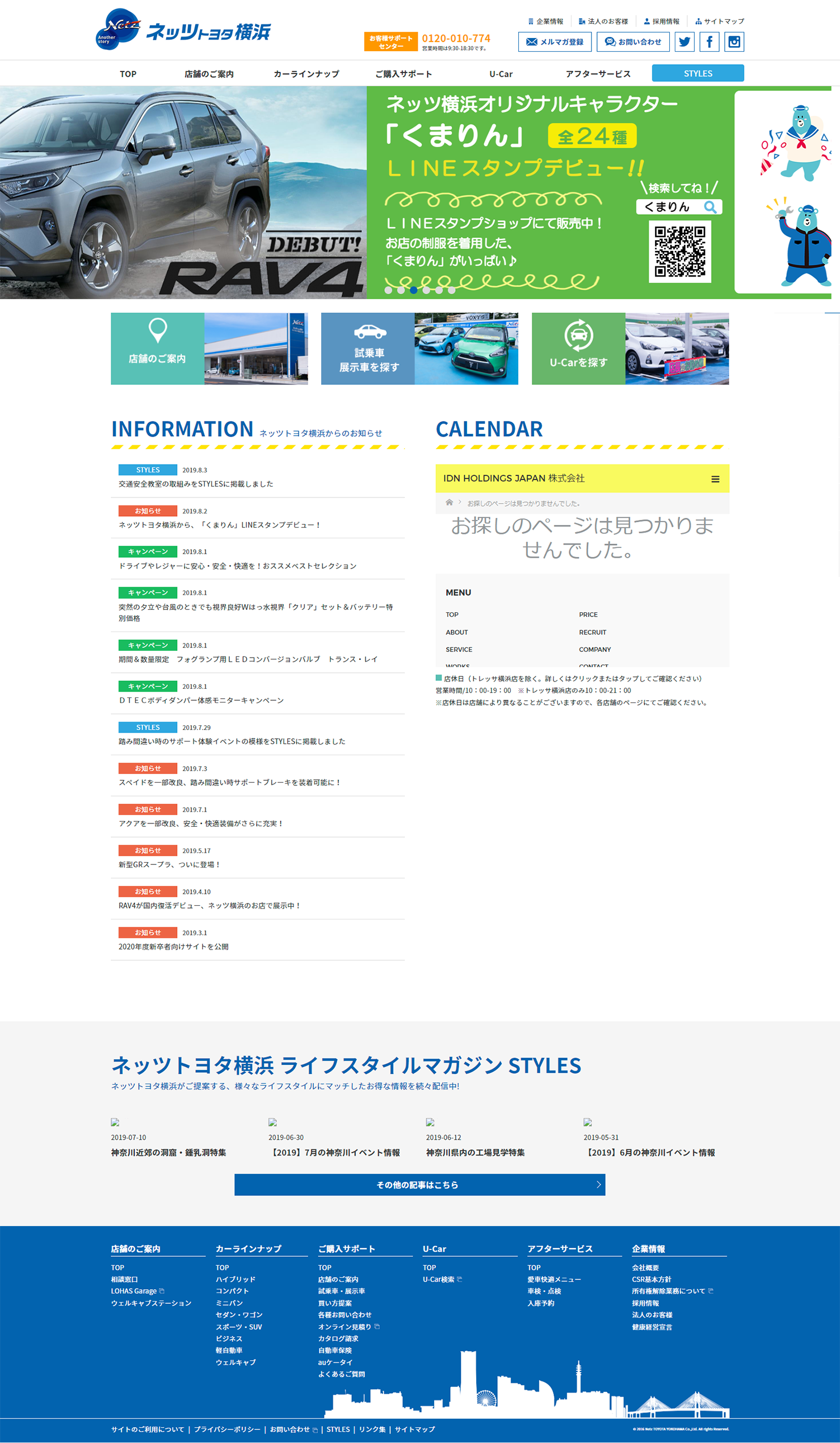The image size is (840, 1443).
Task: Open news 2020年度新卒者向けサイトを公開
Action: pos(173,947)
